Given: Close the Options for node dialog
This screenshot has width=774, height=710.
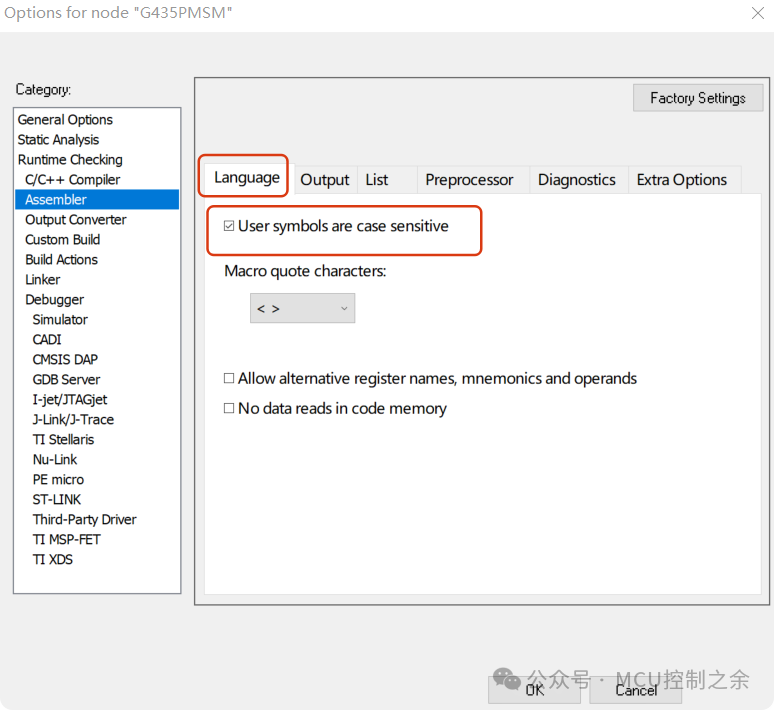Looking at the screenshot, I should click(x=758, y=13).
